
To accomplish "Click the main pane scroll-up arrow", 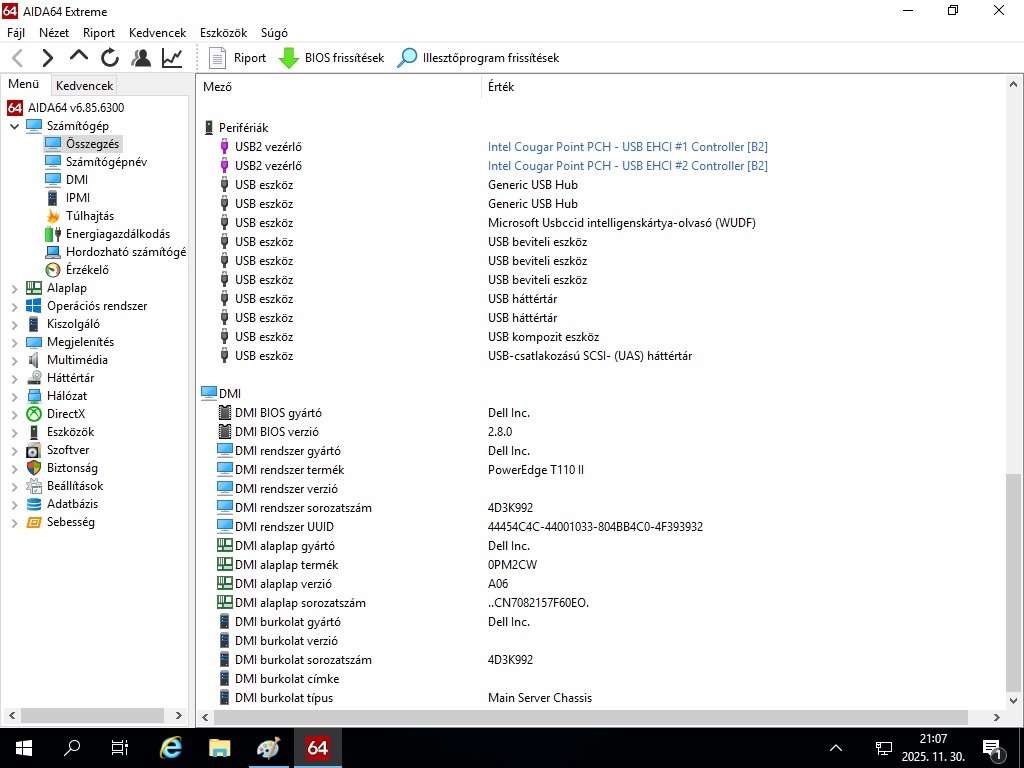I will point(1013,84).
